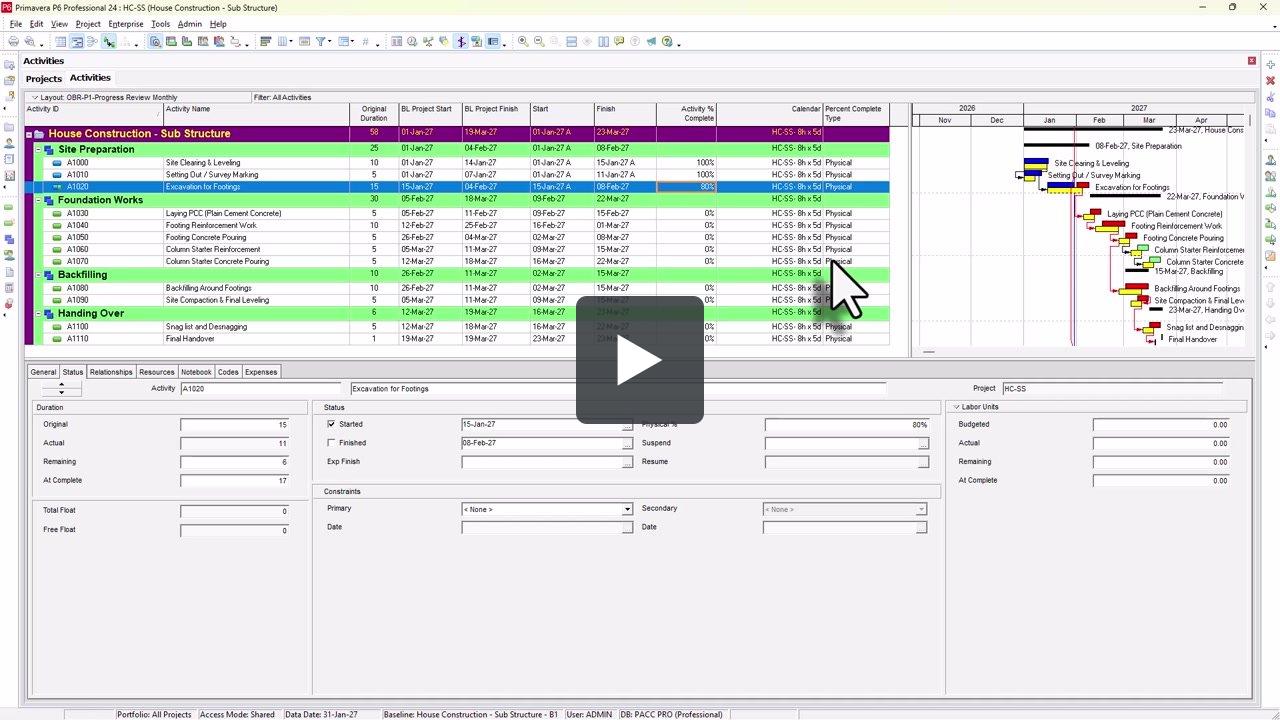Switch to the Notebook tab
The image size is (1280, 720).
pos(196,372)
